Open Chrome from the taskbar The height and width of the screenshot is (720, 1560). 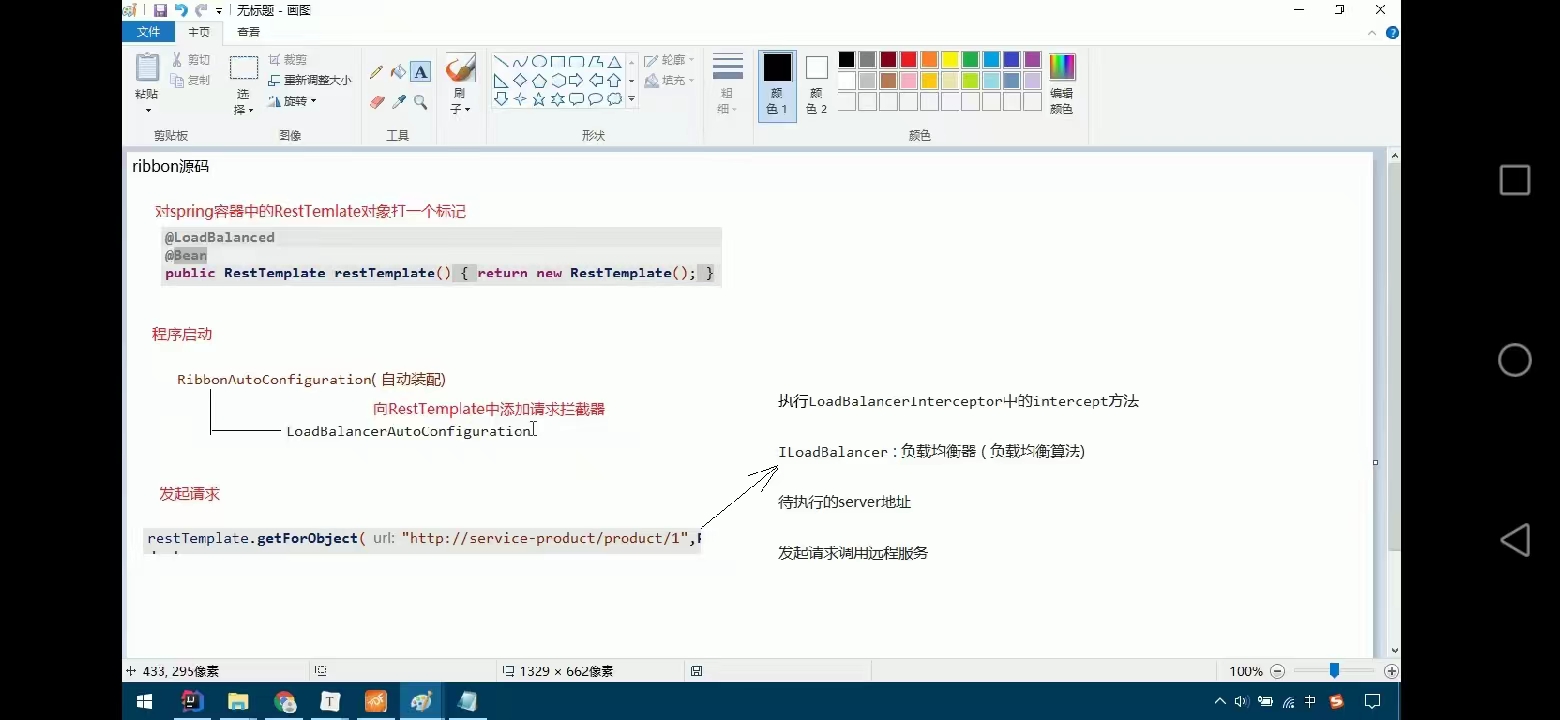284,702
